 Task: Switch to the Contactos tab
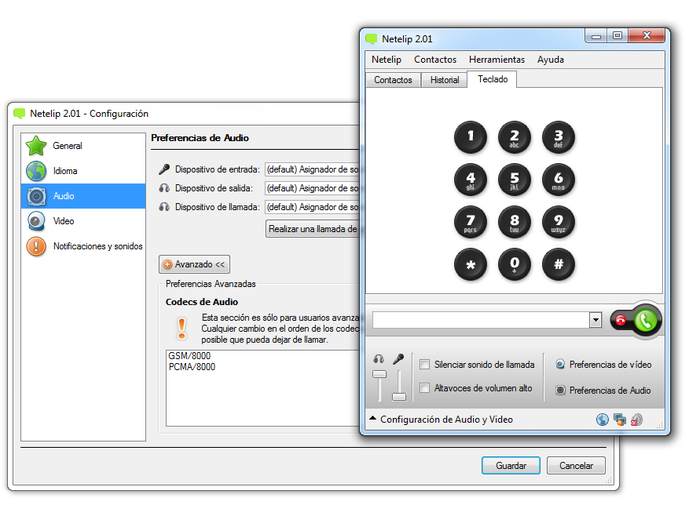(x=393, y=80)
